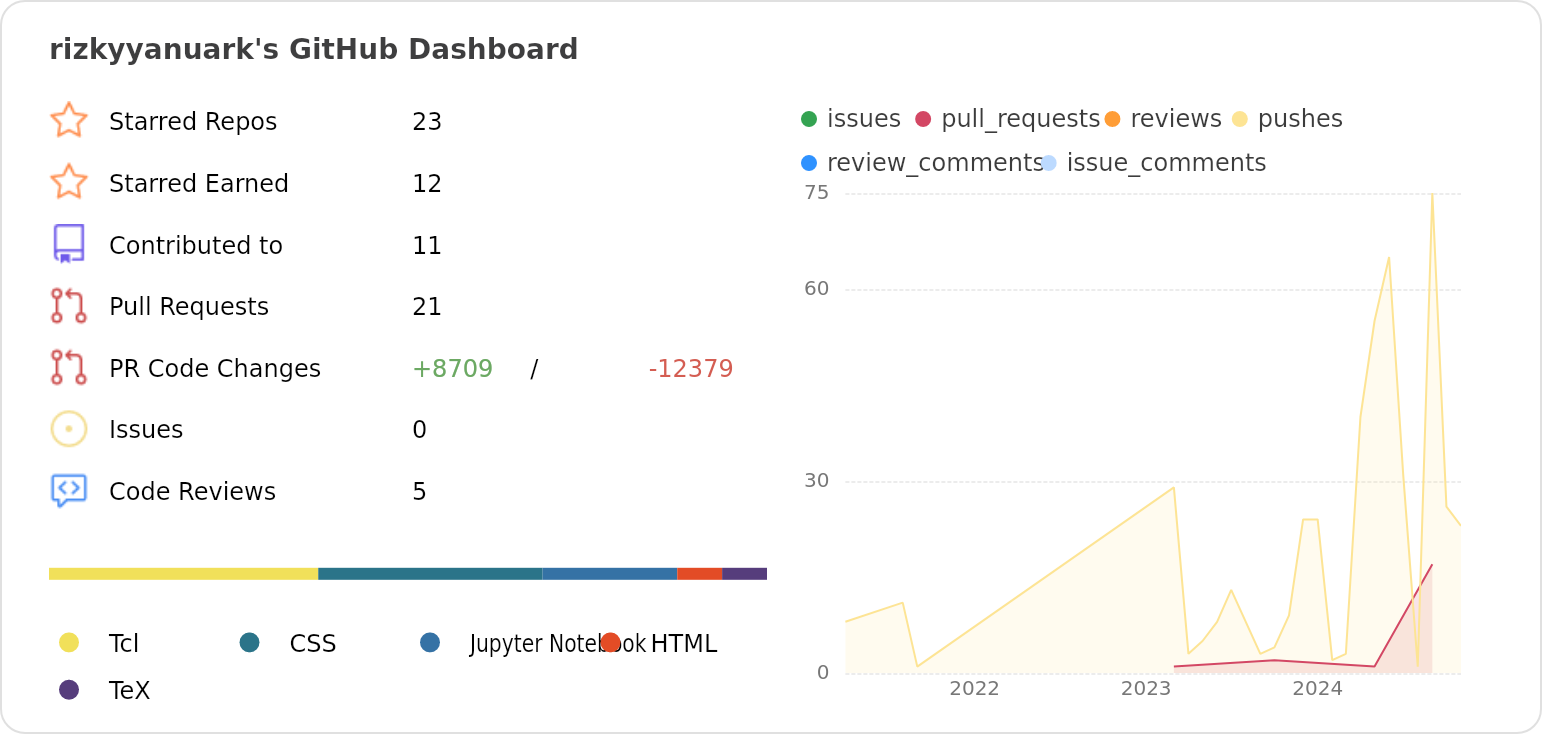Toggle the issue_comments legend series

[x=1154, y=163]
